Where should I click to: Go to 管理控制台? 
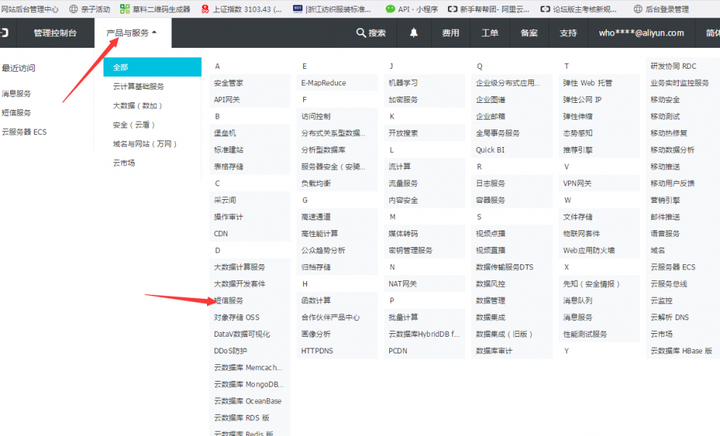[55, 33]
